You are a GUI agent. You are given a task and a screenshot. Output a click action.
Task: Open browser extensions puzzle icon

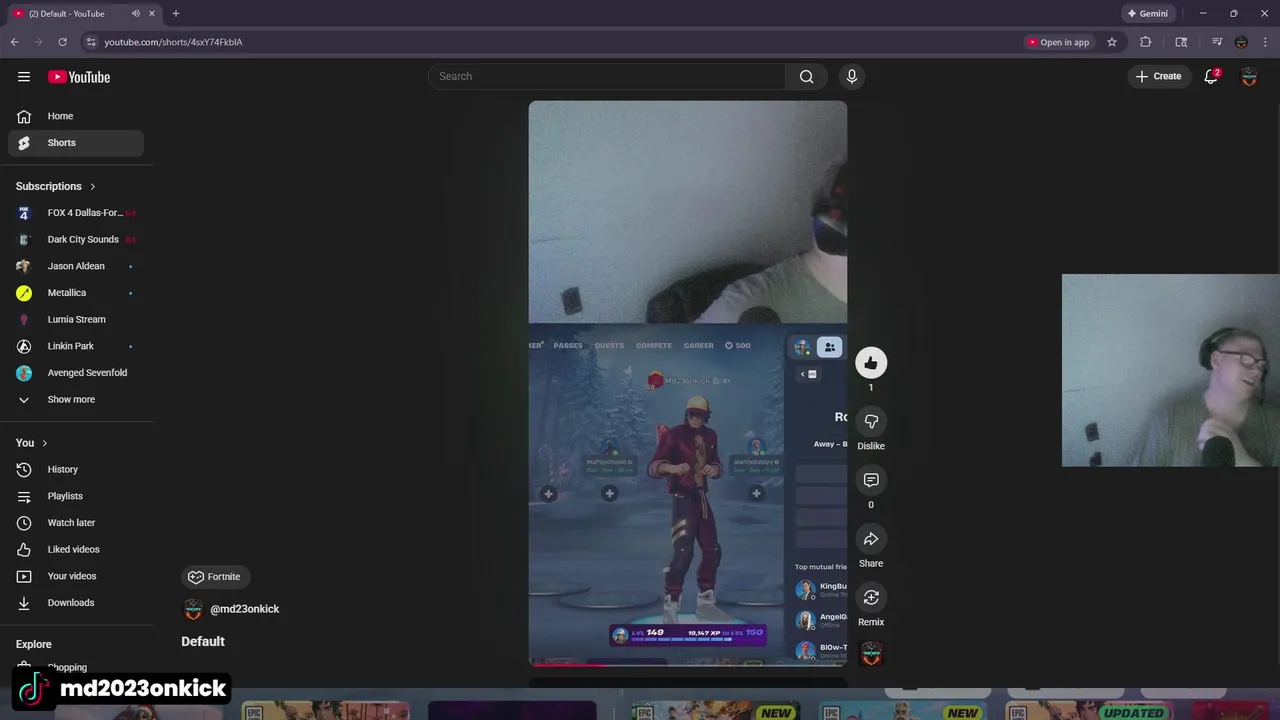point(1146,42)
